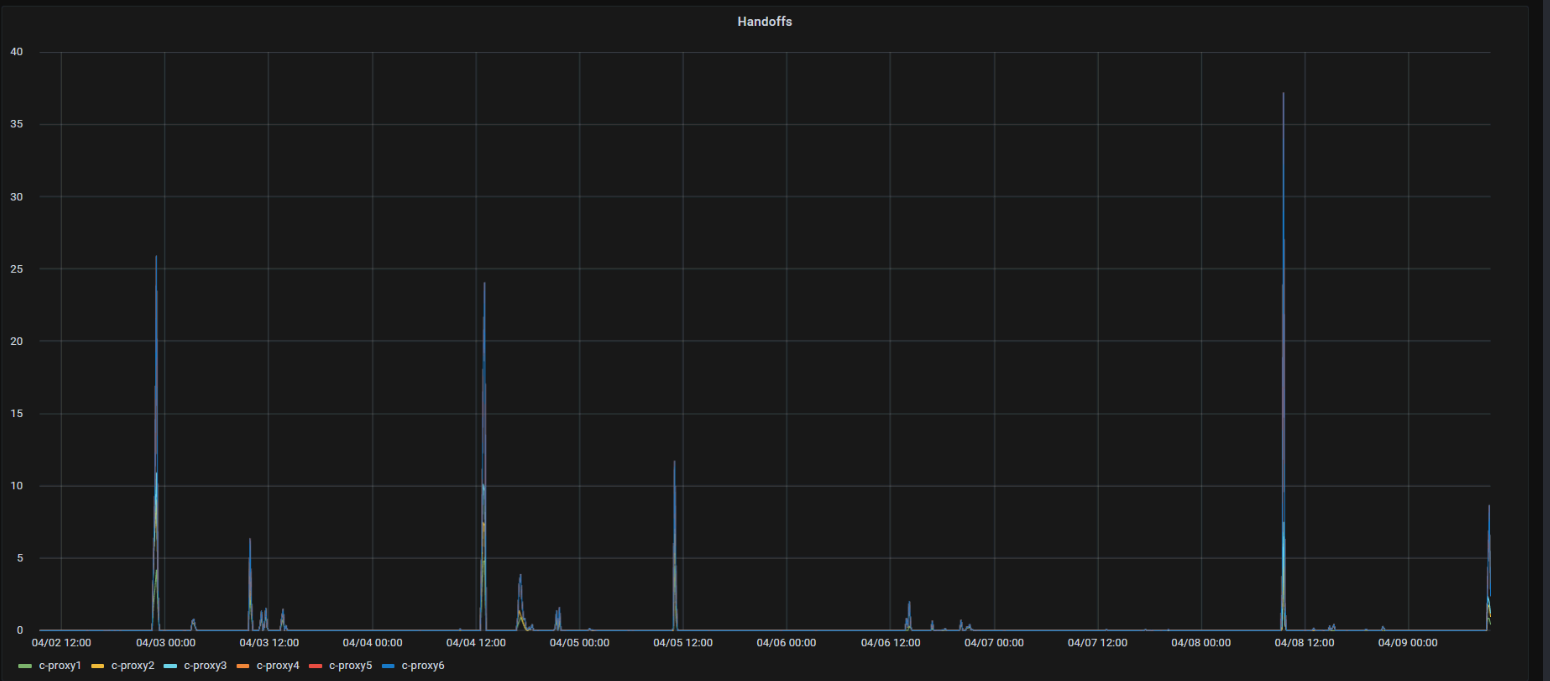Click the spike peak near 04/03 00:00
1550x681 pixels.
click(x=156, y=256)
